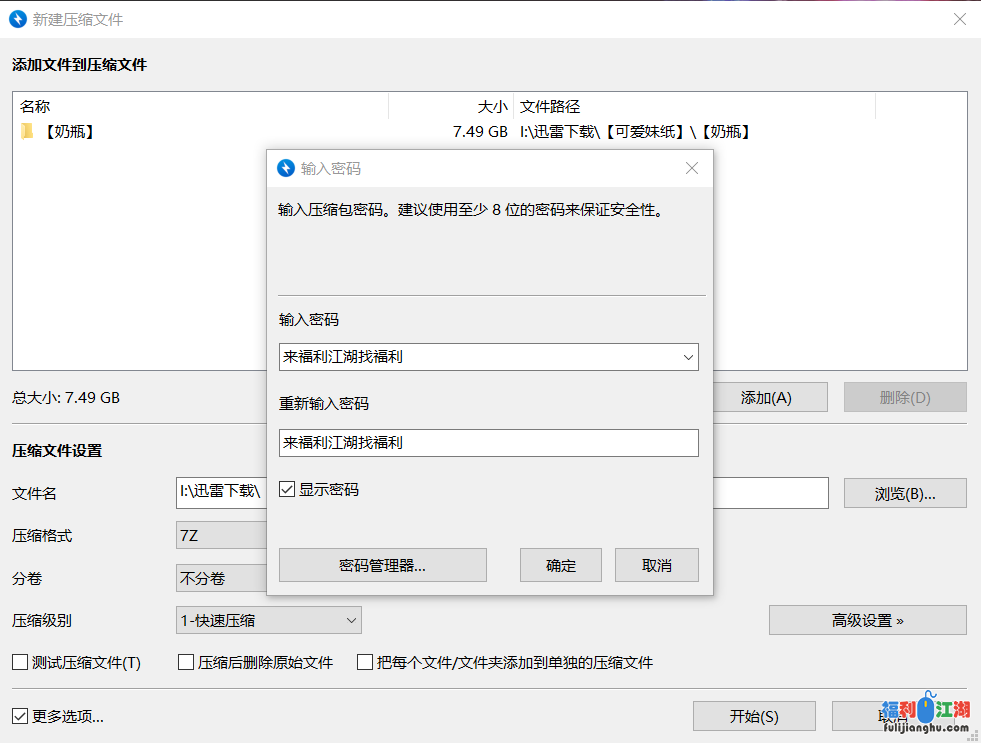This screenshot has width=981, height=743.
Task: Enable 测试压缩文件(T)
Action: (x=17, y=662)
